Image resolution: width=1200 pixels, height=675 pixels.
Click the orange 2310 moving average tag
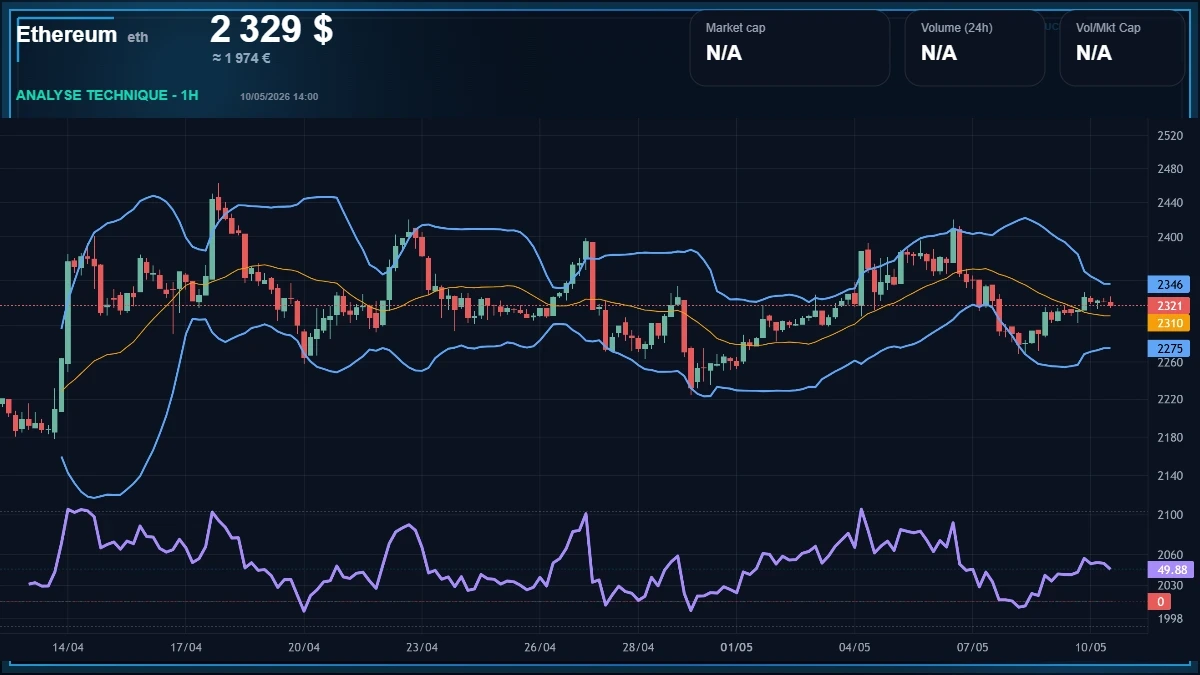click(1169, 323)
